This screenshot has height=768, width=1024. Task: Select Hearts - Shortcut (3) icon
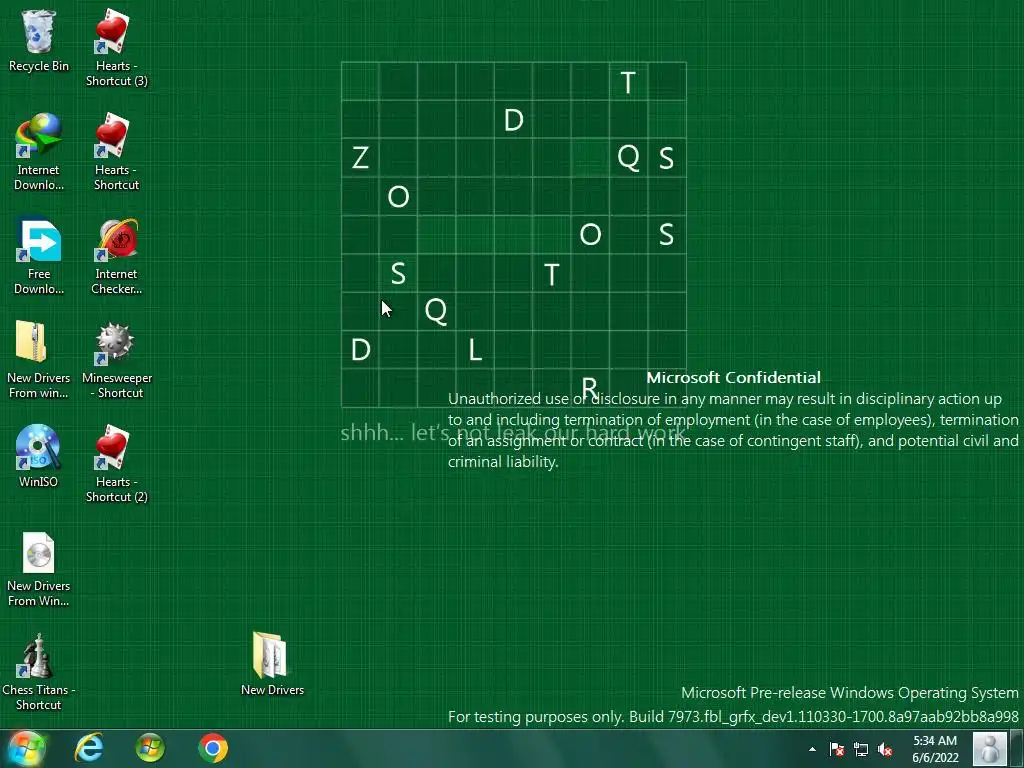116,48
